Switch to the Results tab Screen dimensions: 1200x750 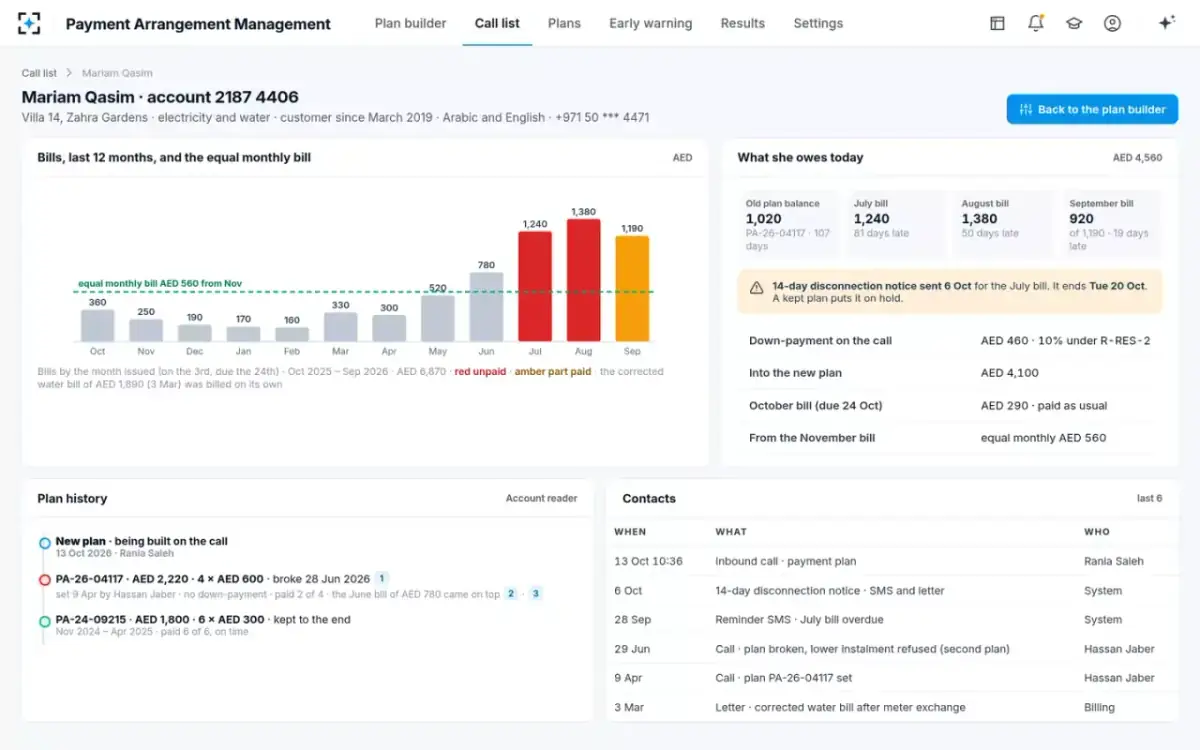point(743,23)
